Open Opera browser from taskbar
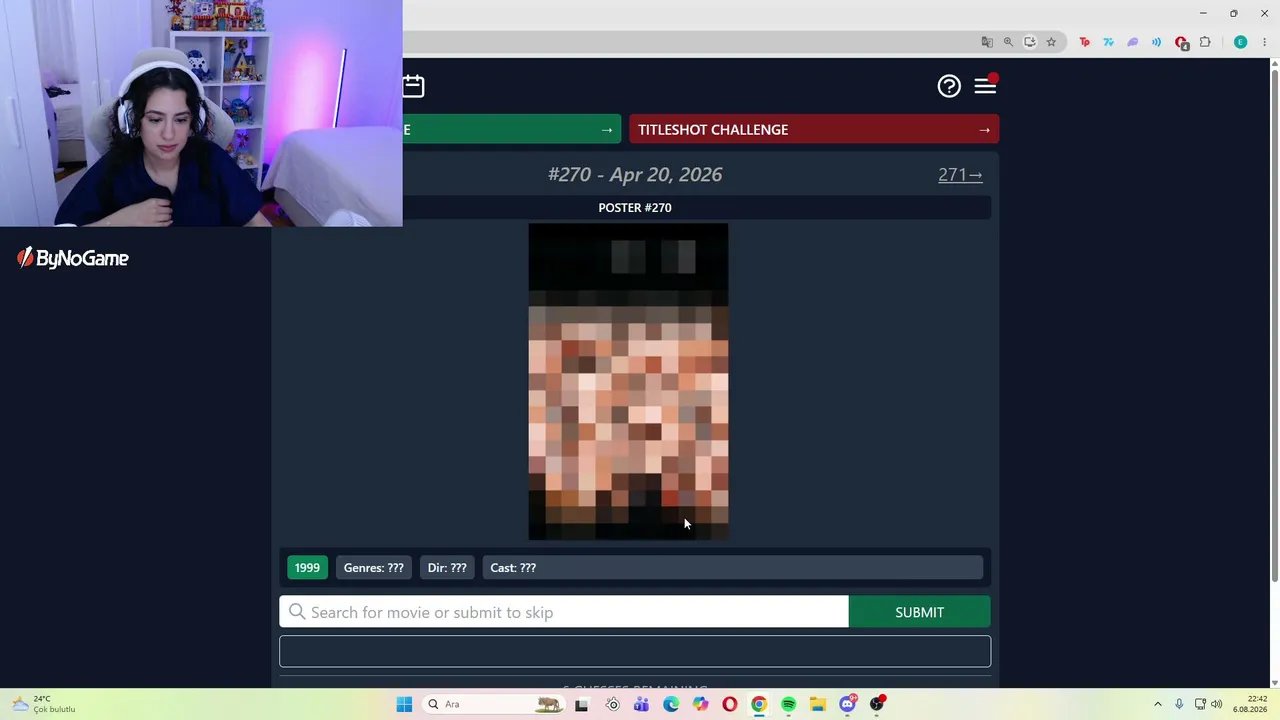The height and width of the screenshot is (720, 1280). coord(730,704)
